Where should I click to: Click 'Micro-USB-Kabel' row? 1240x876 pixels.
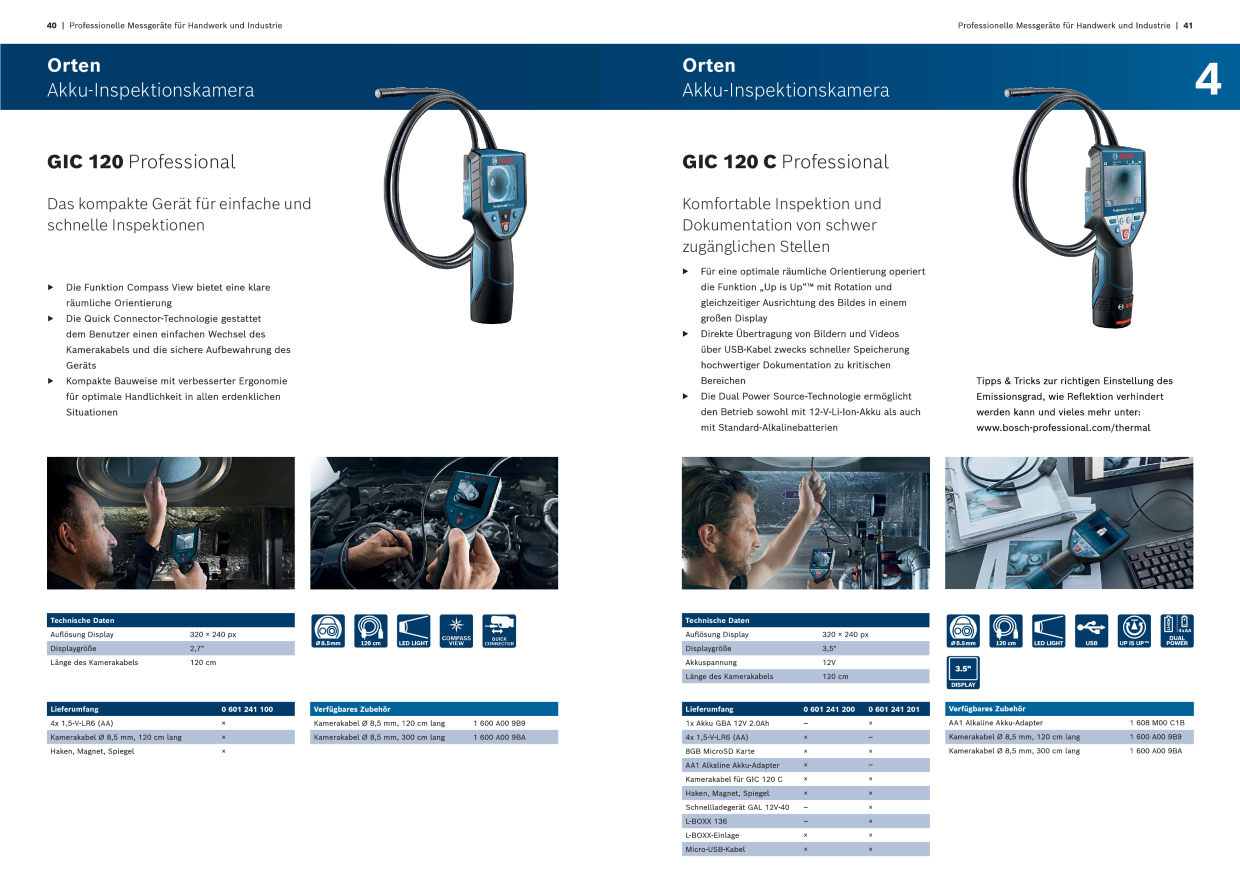point(806,849)
